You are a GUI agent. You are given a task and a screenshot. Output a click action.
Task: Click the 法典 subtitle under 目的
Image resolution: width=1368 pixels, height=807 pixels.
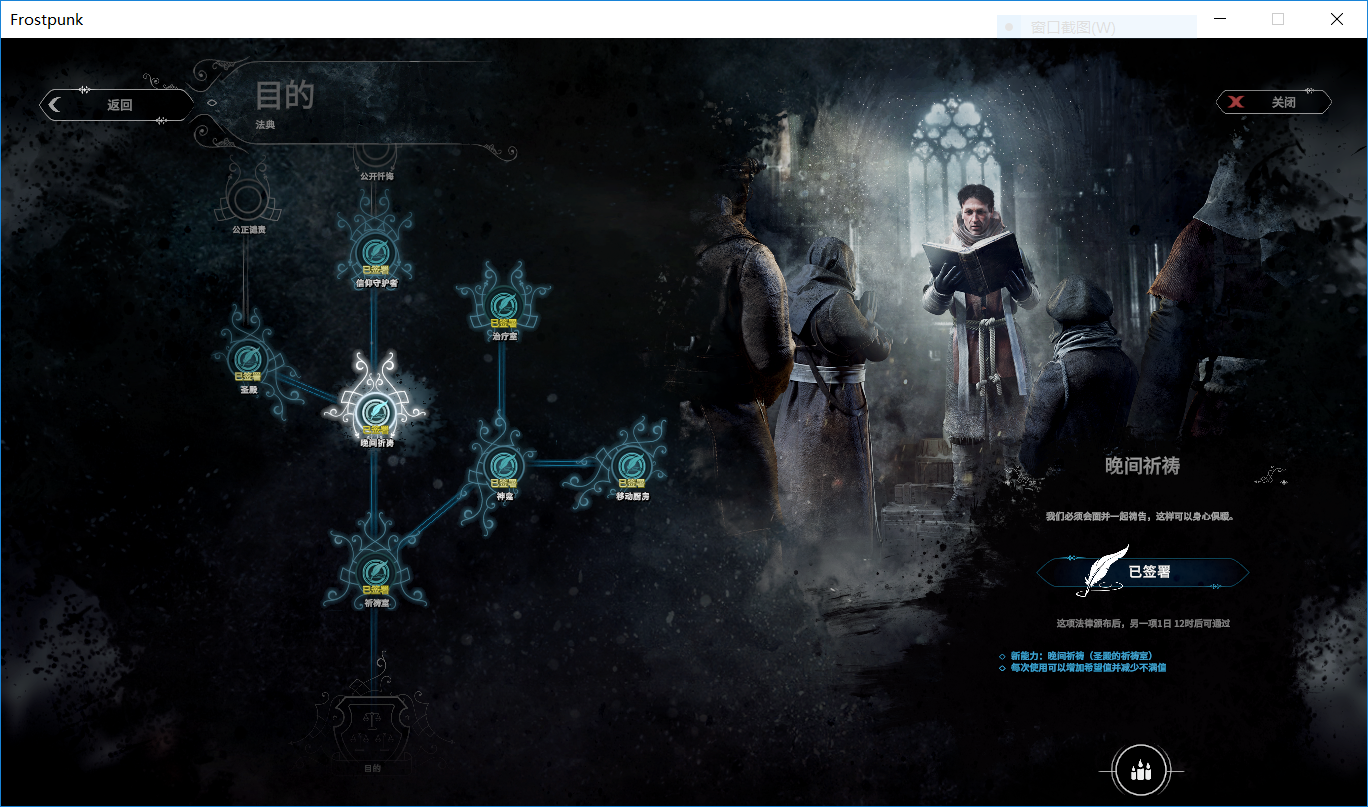coord(264,125)
